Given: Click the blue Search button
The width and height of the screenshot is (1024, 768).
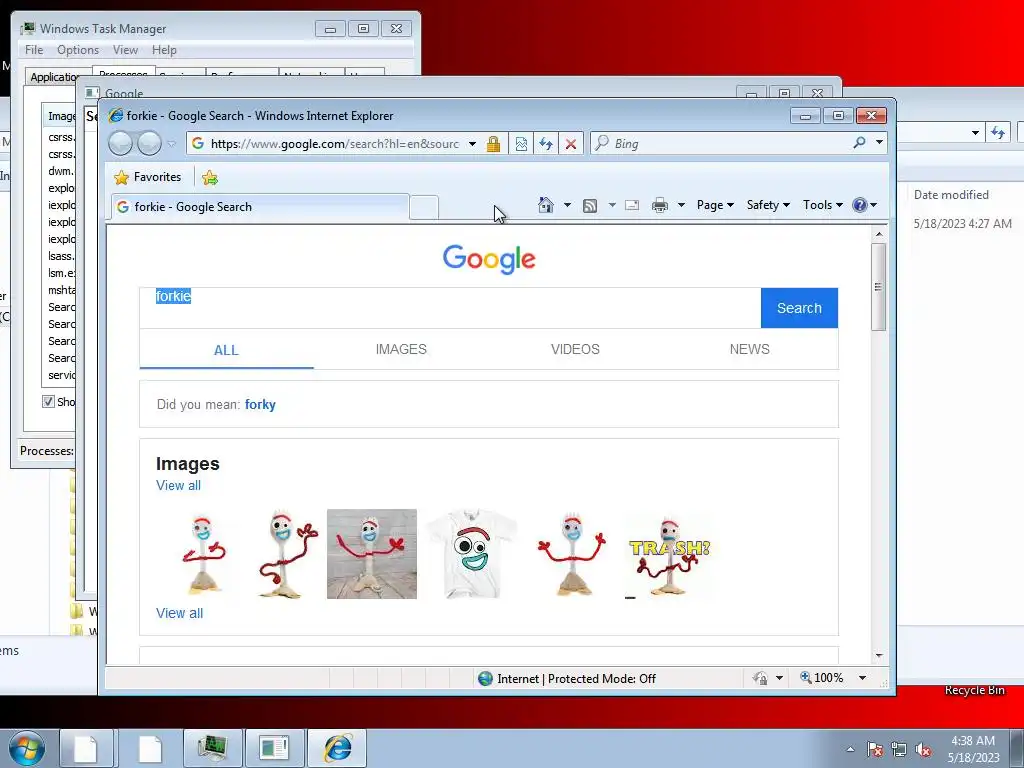Looking at the screenshot, I should pyautogui.click(x=799, y=308).
